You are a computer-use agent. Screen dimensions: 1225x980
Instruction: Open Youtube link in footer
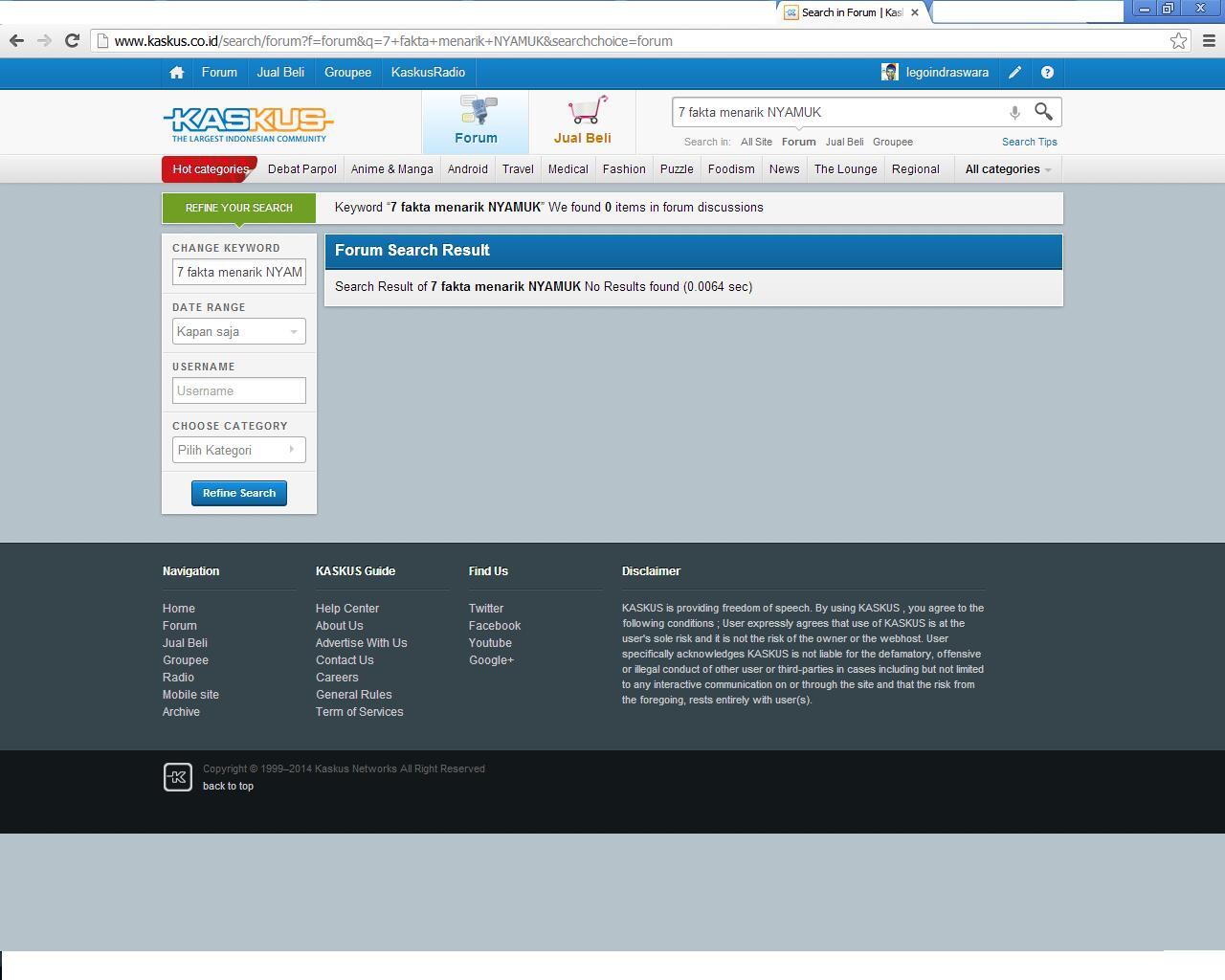click(490, 643)
